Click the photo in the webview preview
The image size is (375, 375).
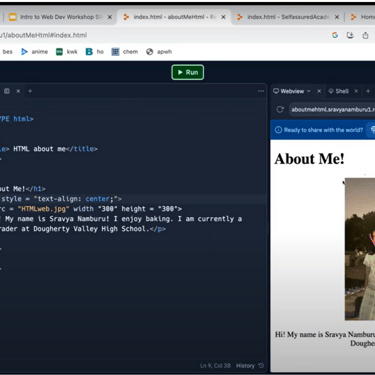(x=360, y=249)
